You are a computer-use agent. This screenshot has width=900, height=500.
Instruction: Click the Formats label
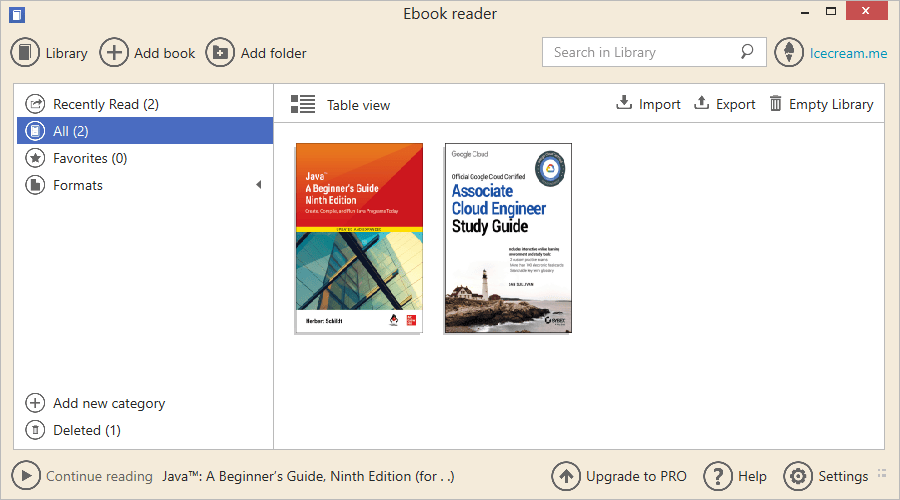click(x=78, y=185)
